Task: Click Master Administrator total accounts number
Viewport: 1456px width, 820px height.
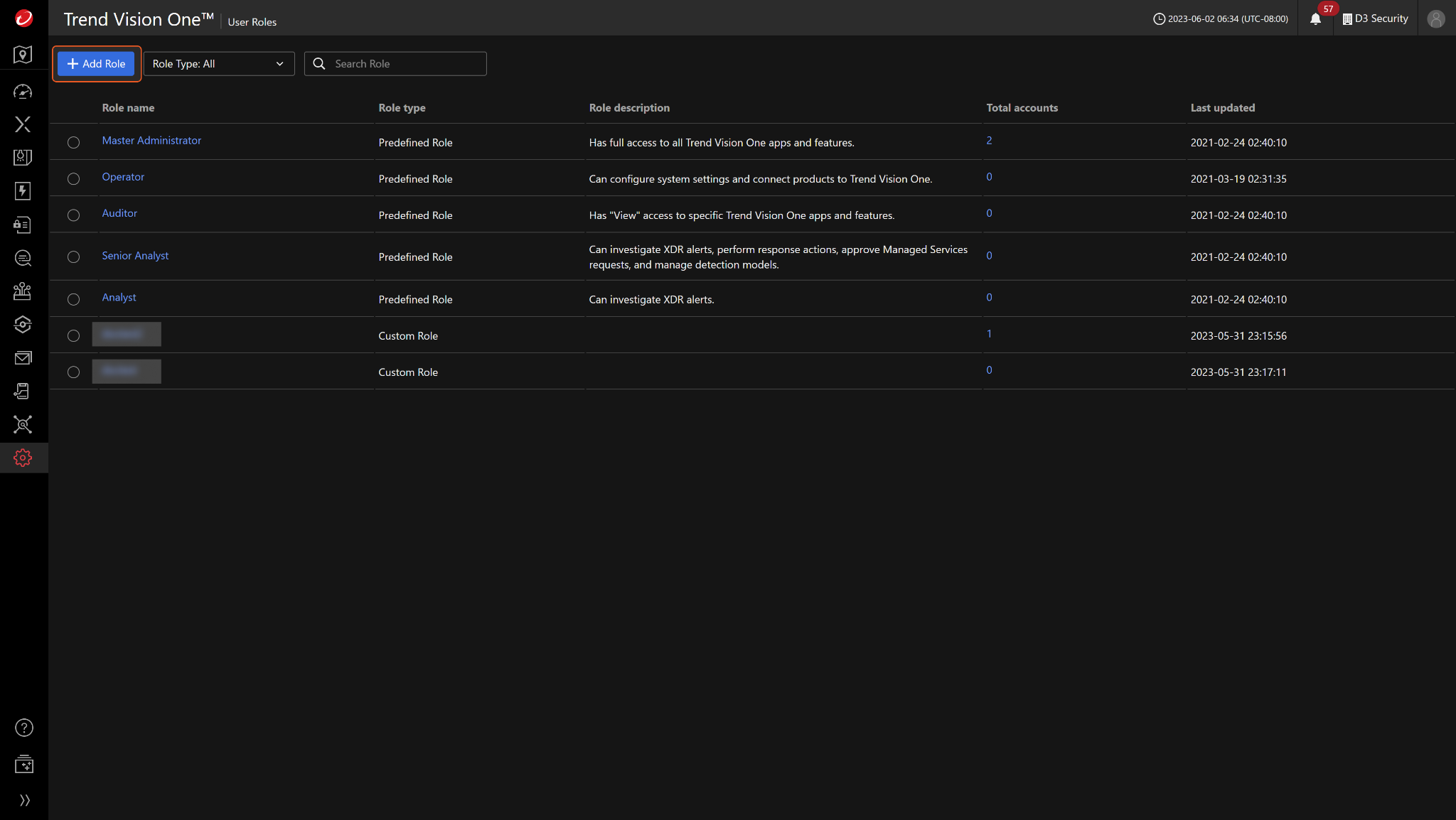Action: (989, 141)
